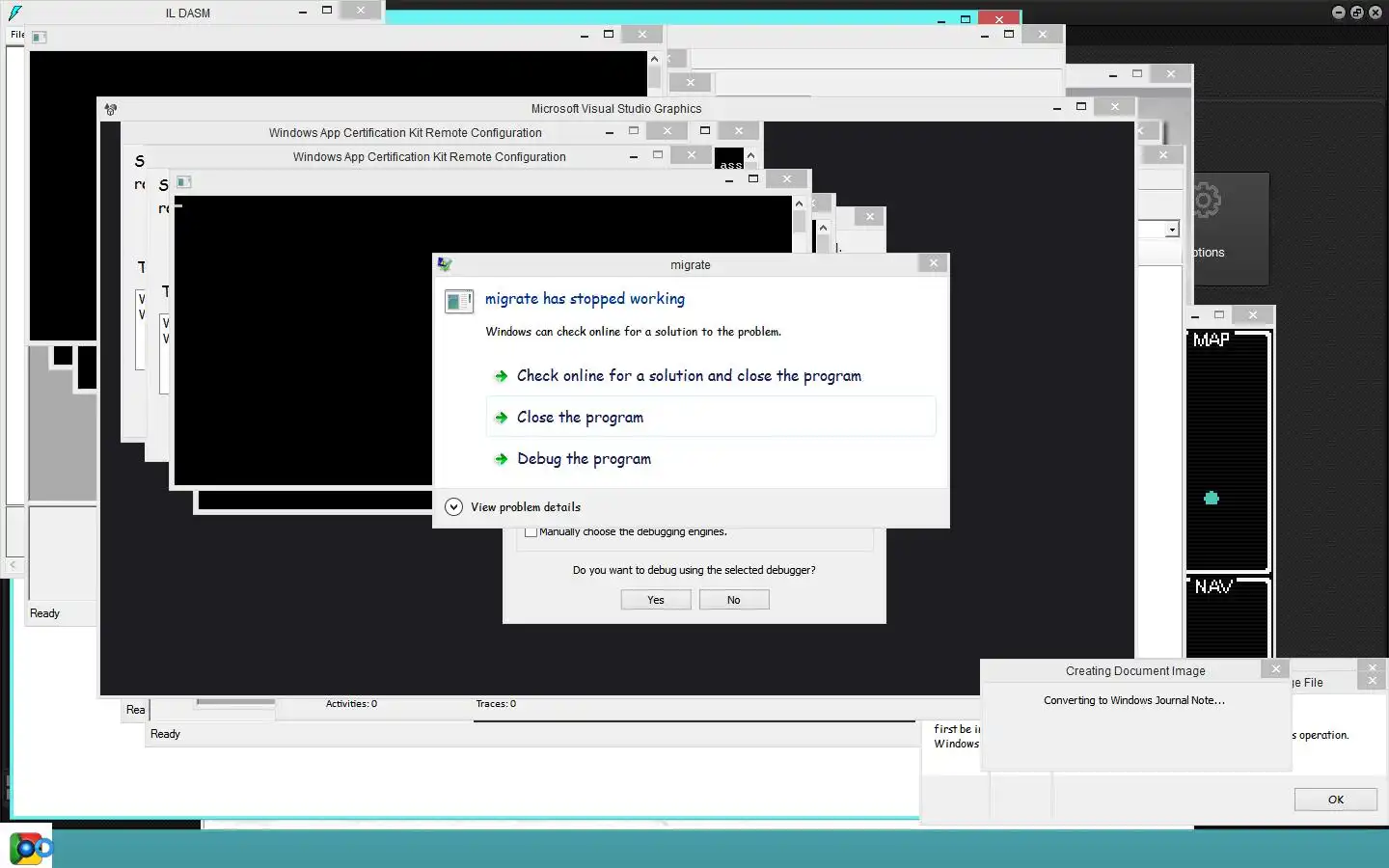Open the combo box dropdown arrow left of Options tile
Viewport: 1389px width, 868px height.
coord(1172,230)
